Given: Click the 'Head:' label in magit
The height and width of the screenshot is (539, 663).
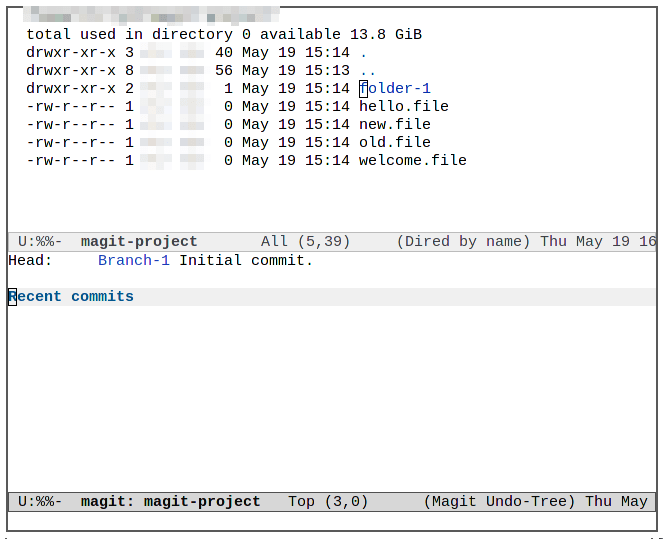Looking at the screenshot, I should 30,260.
